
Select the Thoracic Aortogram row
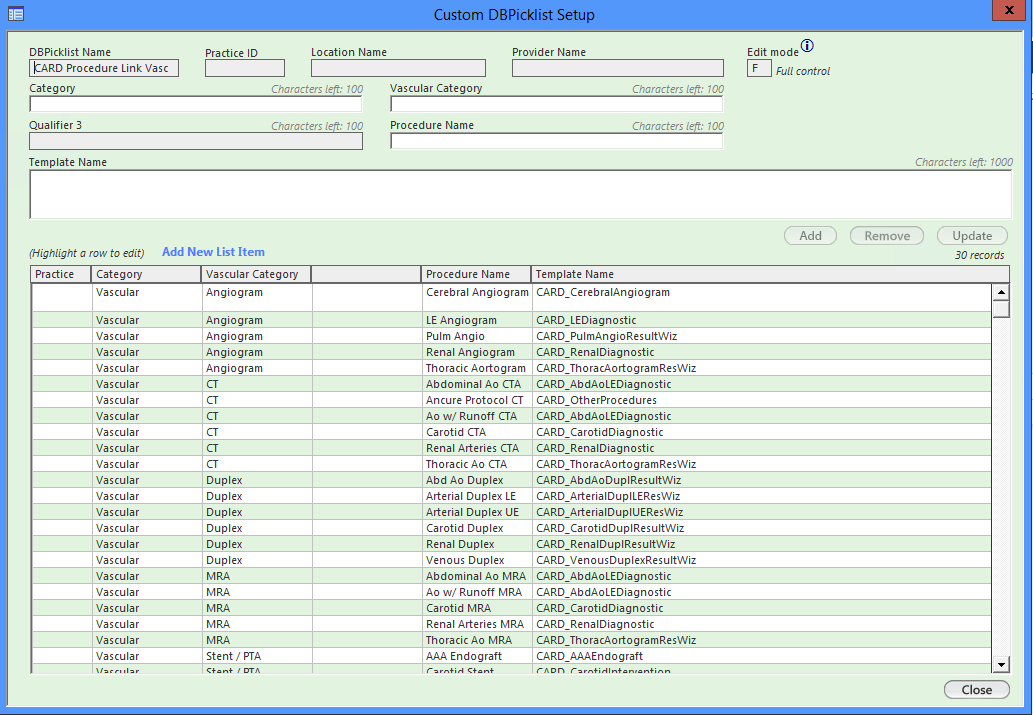(x=511, y=368)
